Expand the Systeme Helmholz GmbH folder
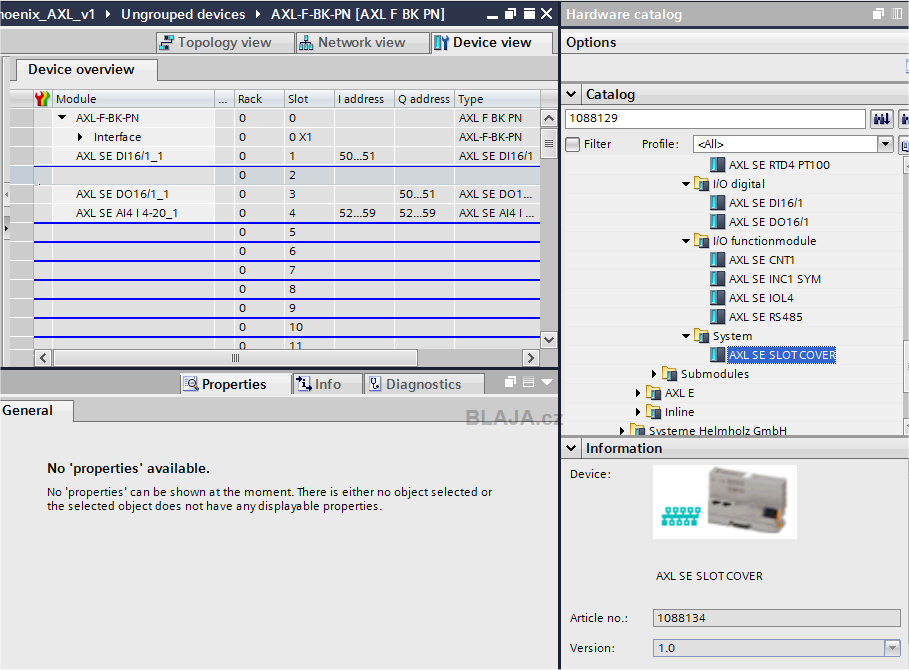 [622, 431]
